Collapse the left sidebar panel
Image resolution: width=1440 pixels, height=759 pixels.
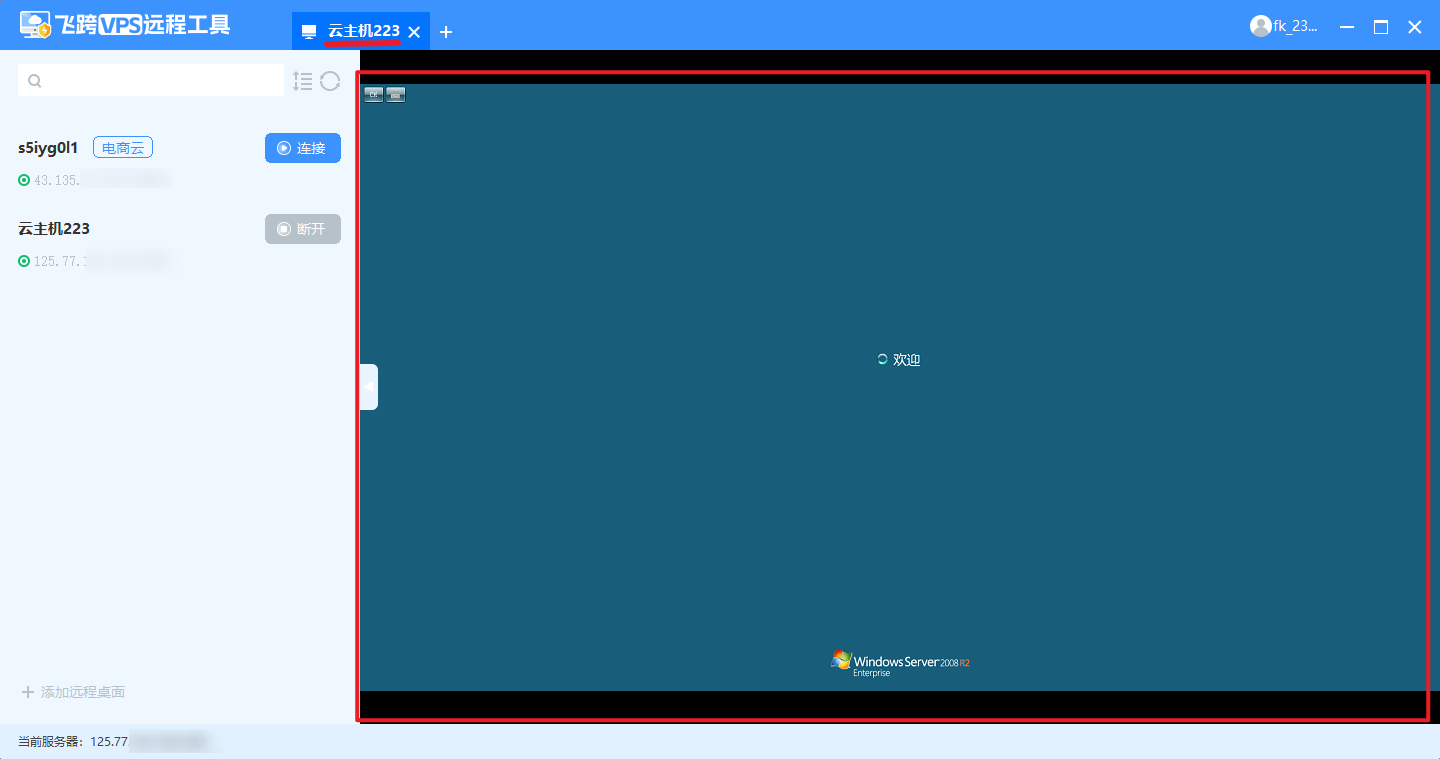[x=368, y=386]
